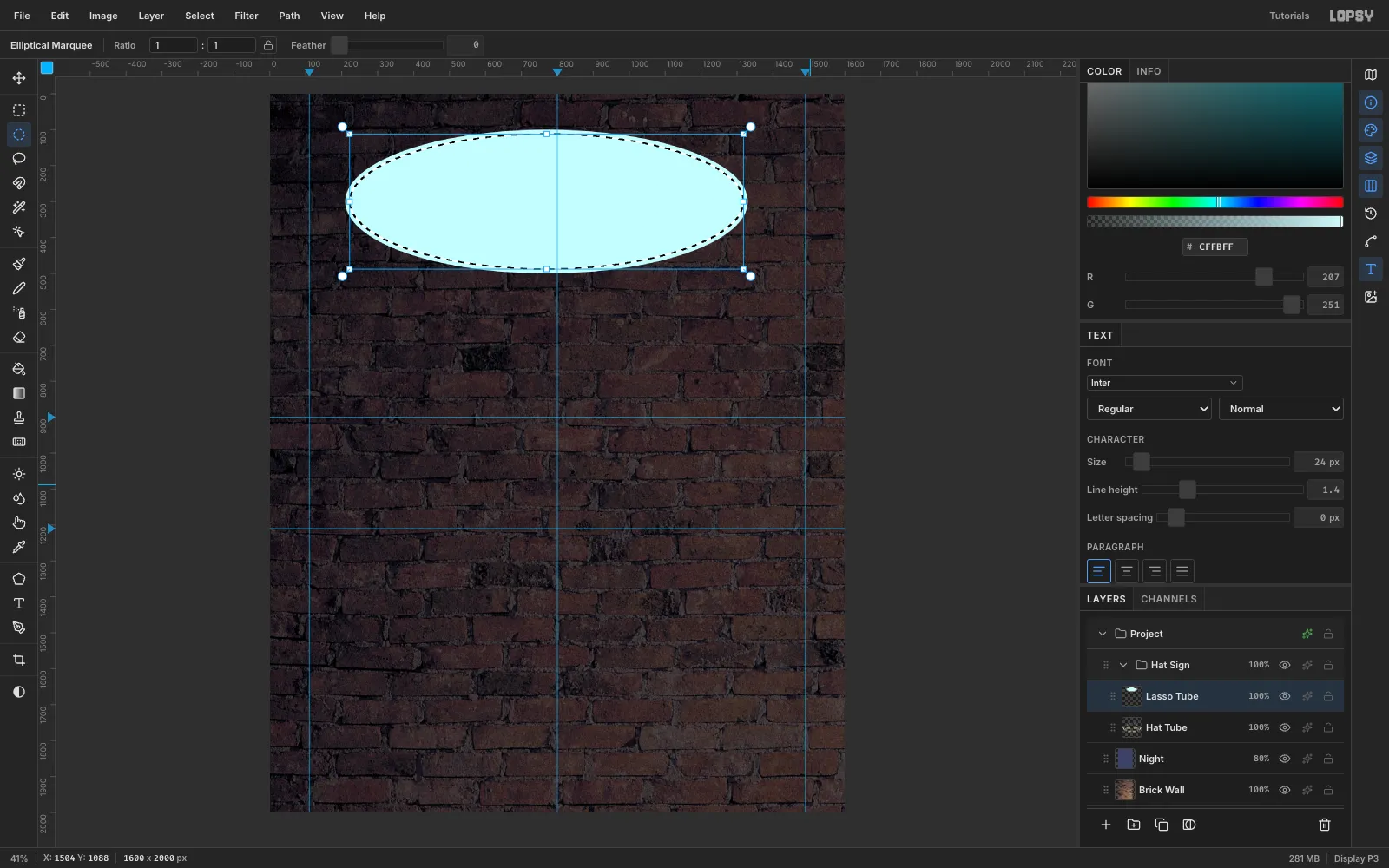Open the Filter menu
Screen dimensions: 1389x868
pos(247,16)
